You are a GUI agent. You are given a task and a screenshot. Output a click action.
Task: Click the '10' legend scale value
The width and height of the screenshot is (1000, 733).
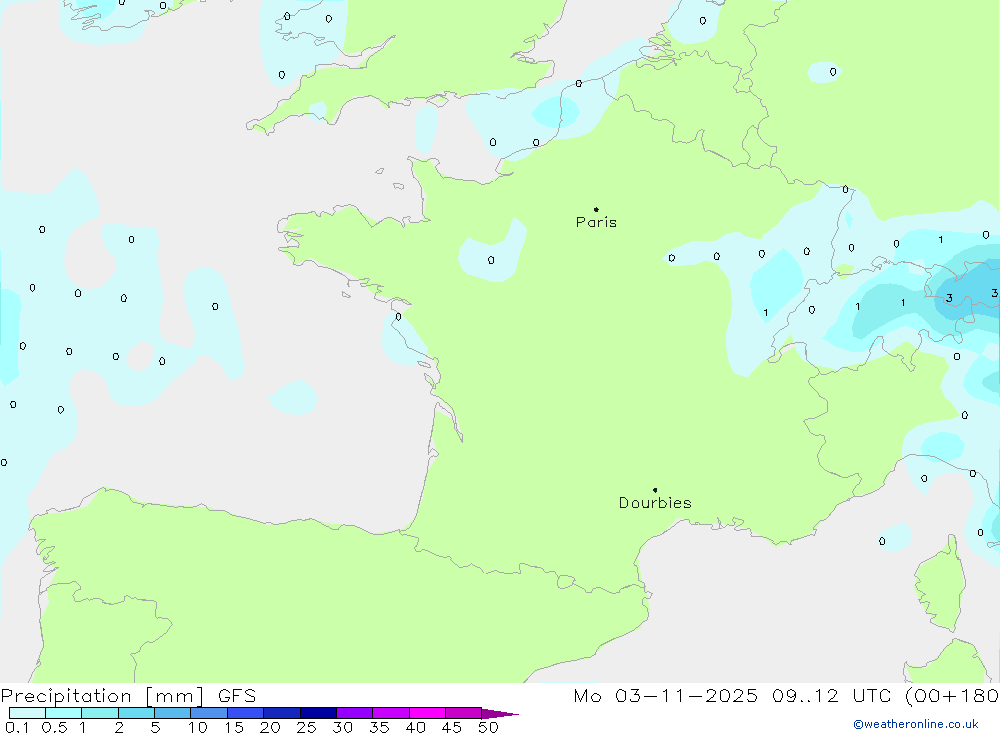(x=198, y=727)
